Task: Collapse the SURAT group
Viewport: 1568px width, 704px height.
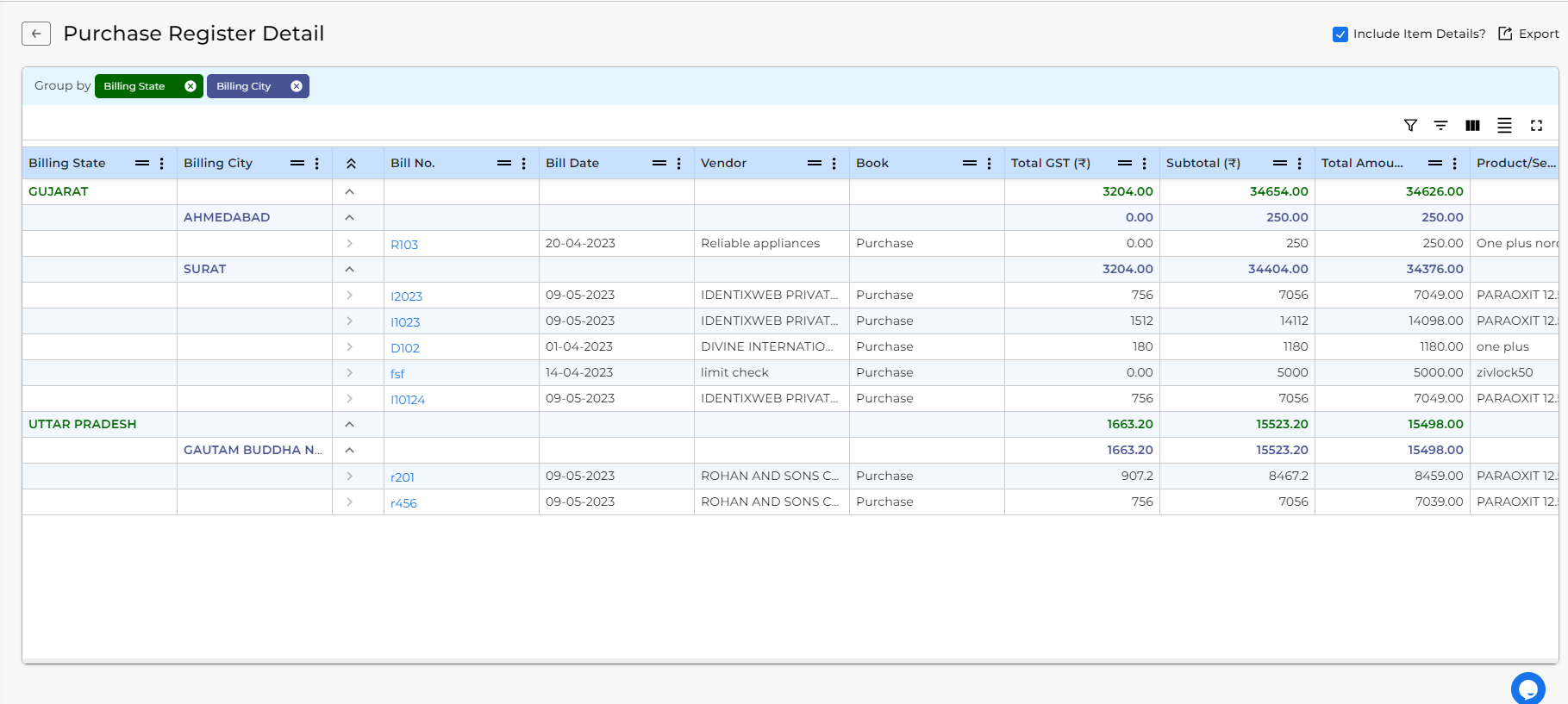Action: [349, 269]
